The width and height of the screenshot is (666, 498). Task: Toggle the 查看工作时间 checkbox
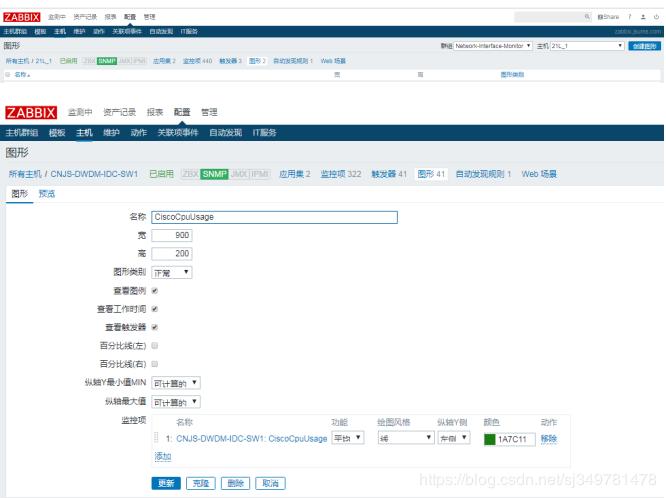[155, 309]
